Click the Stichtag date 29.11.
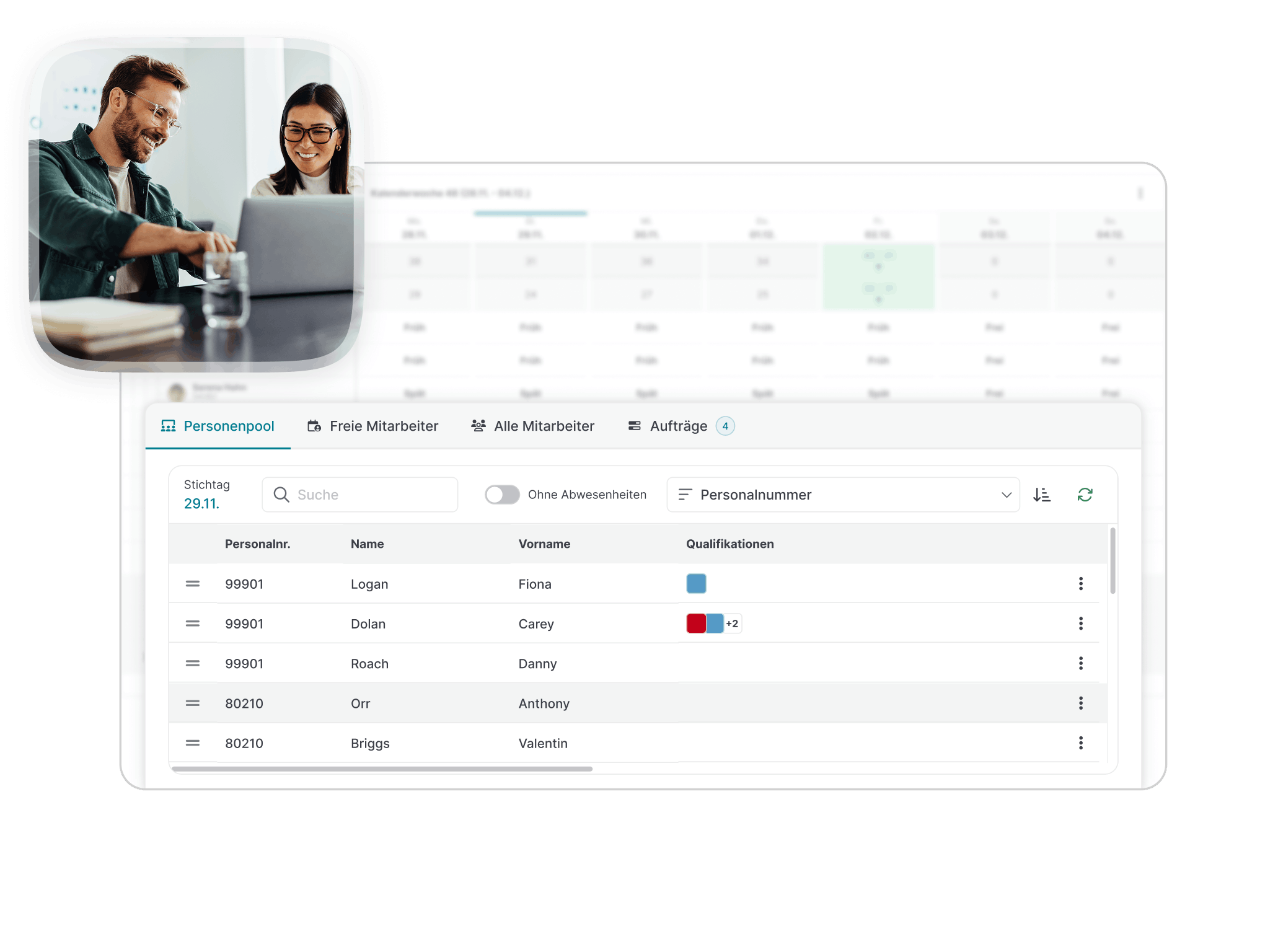 coord(201,504)
